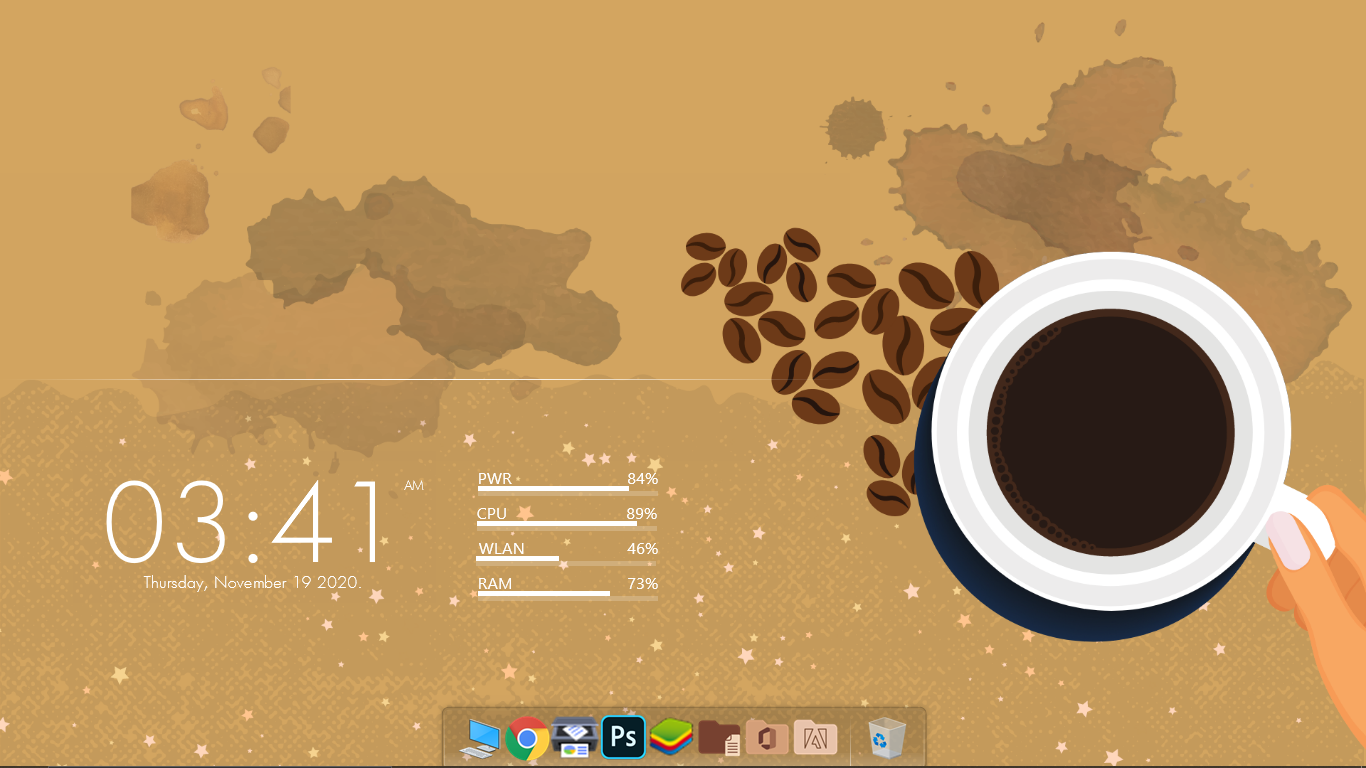Click the 03:41 clock display

(x=246, y=522)
